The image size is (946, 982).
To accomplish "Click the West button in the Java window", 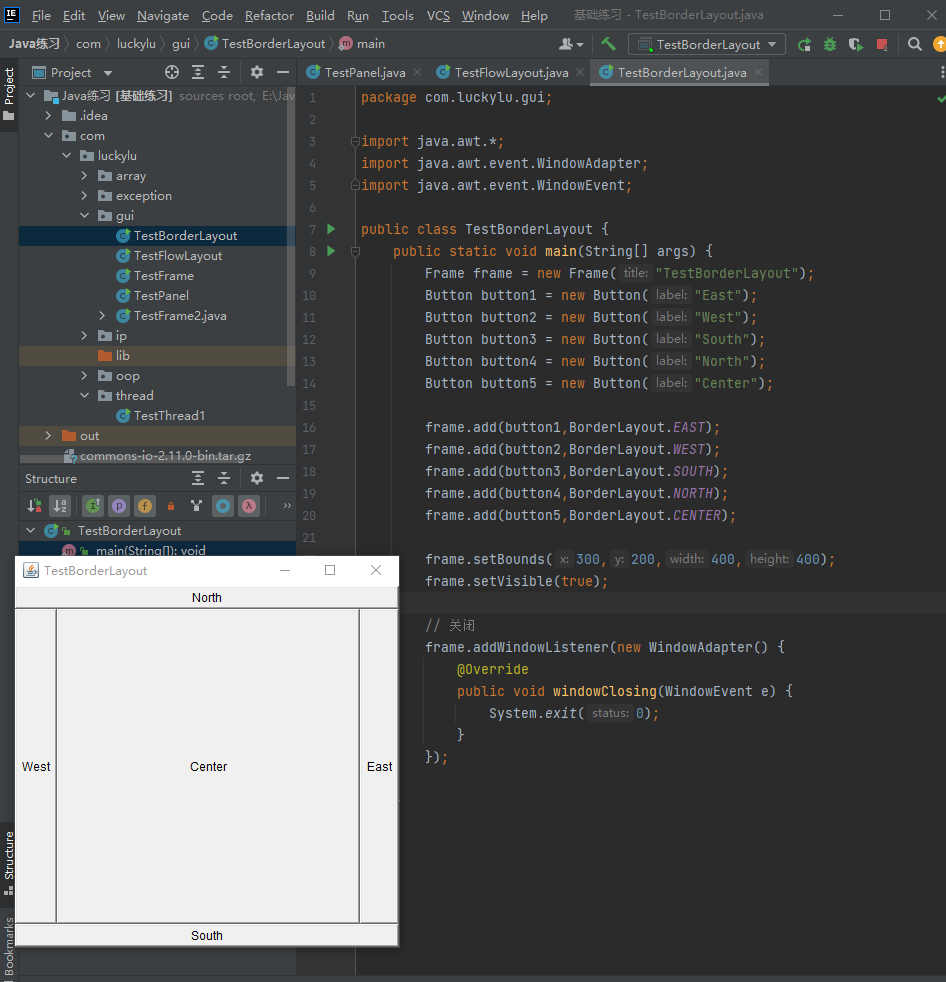I will (x=36, y=766).
